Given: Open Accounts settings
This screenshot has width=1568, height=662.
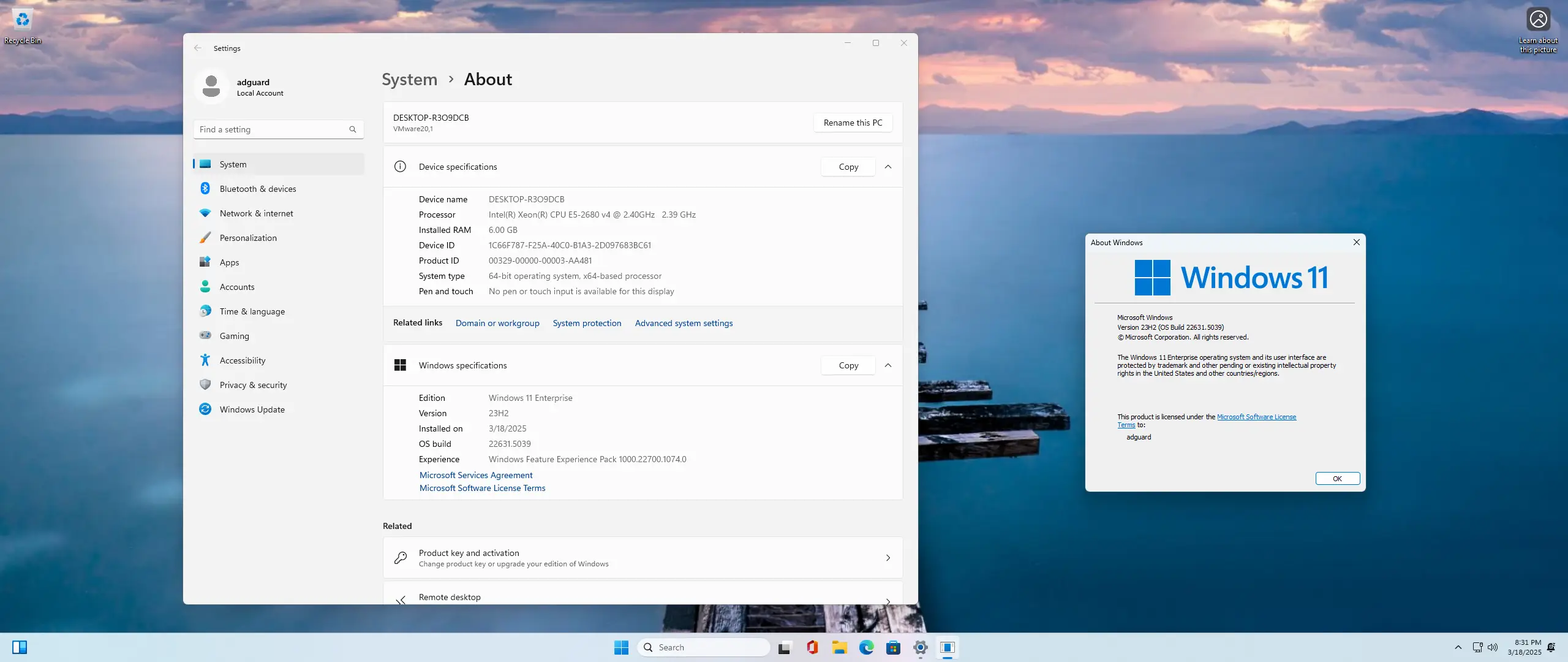Looking at the screenshot, I should click(236, 286).
